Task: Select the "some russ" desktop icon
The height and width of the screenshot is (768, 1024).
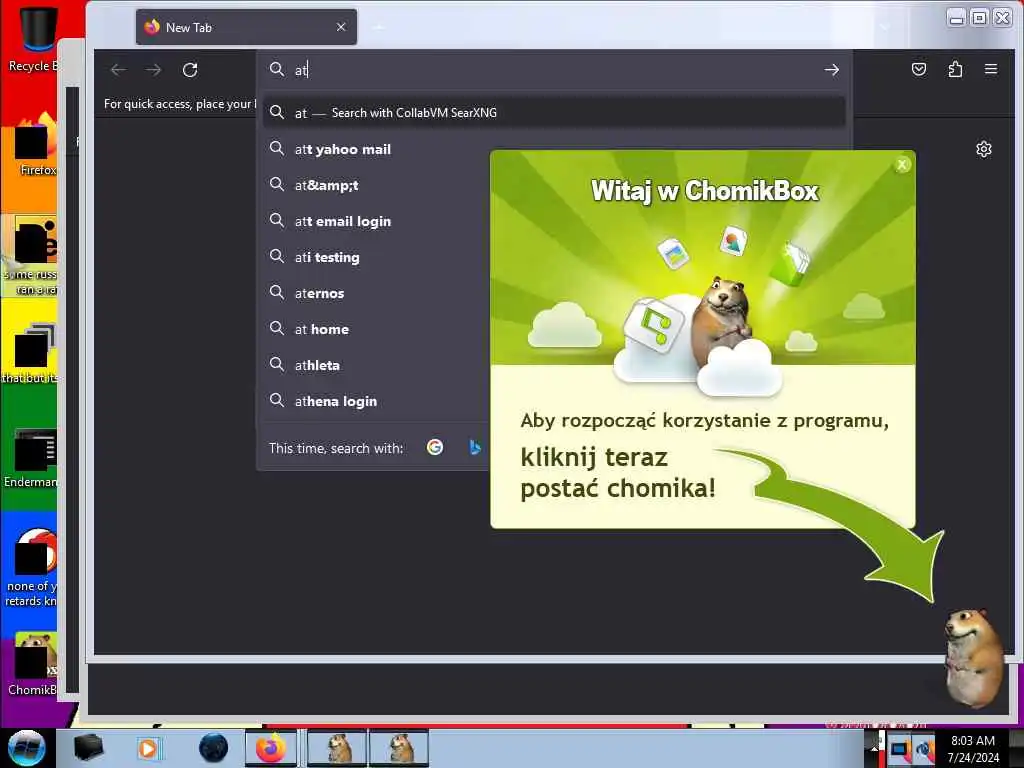Action: 31,257
